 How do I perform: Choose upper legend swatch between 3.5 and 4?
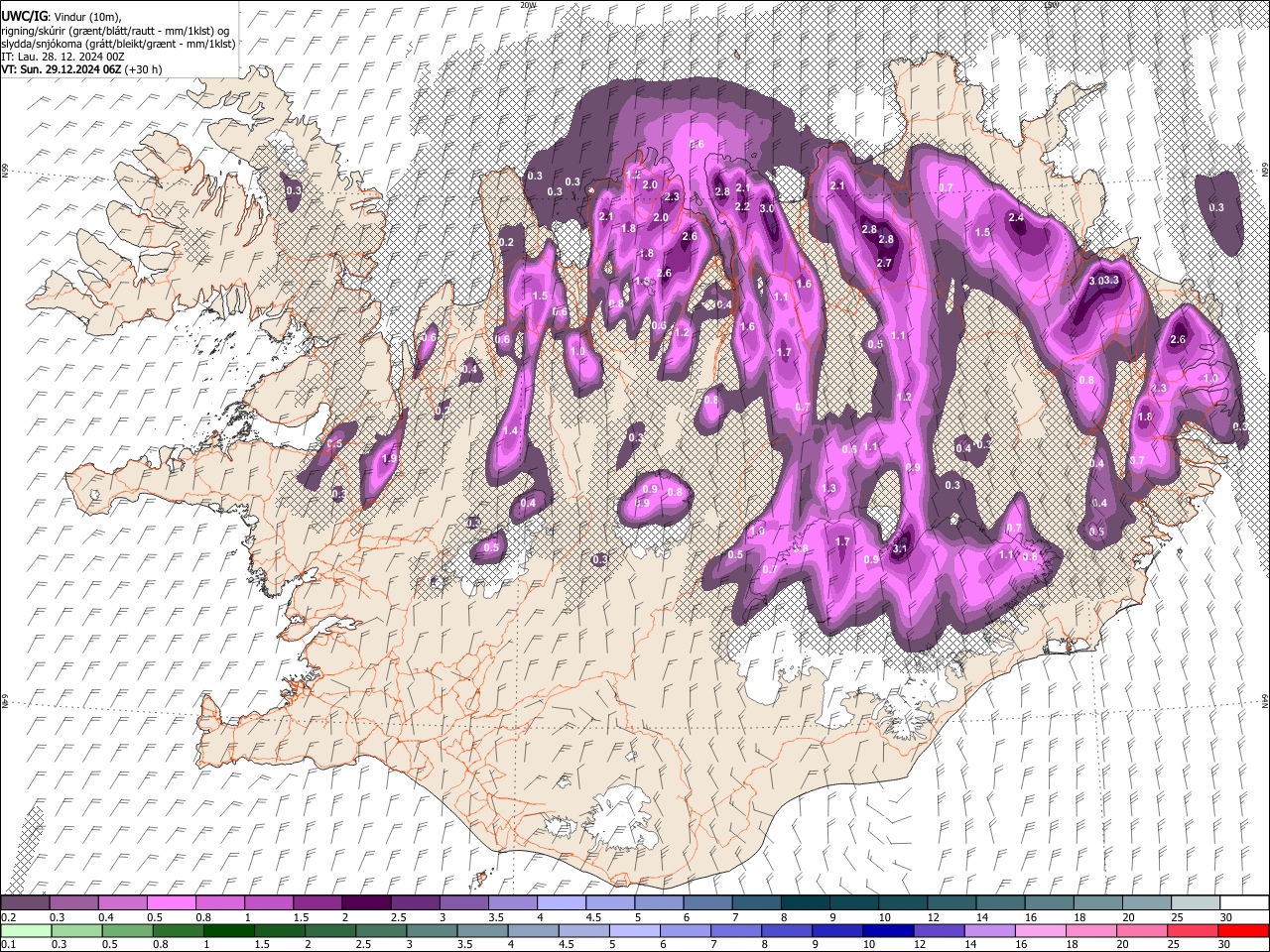tap(511, 902)
